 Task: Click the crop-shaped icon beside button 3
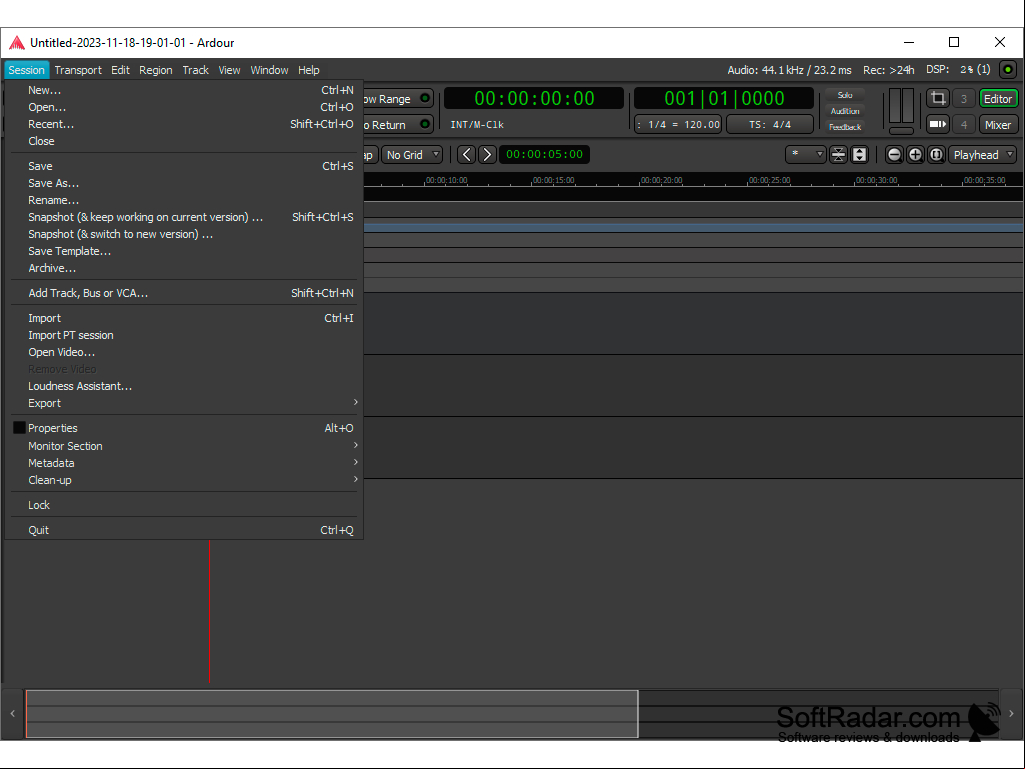(938, 99)
